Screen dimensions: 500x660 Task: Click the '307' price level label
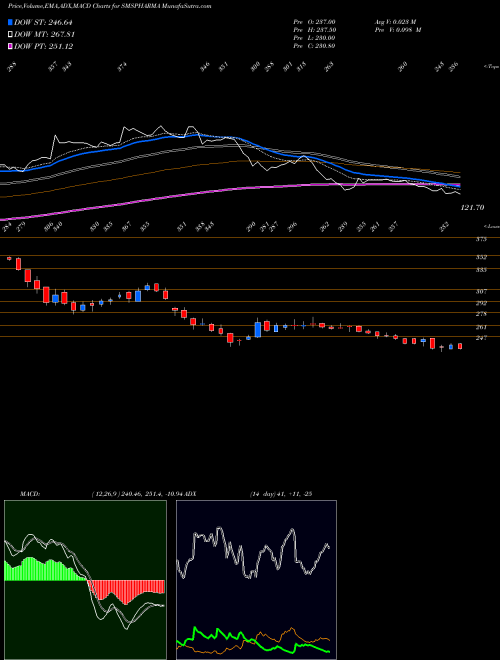[x=481, y=291]
